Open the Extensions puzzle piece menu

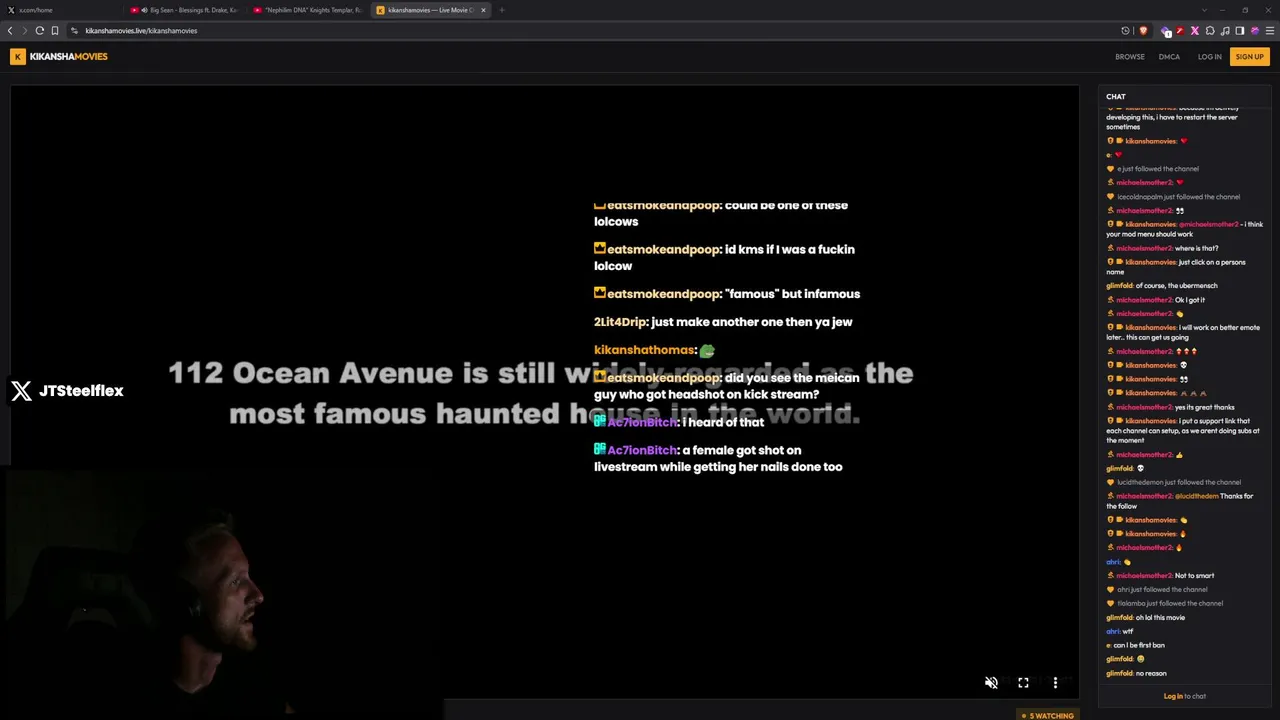click(1210, 31)
